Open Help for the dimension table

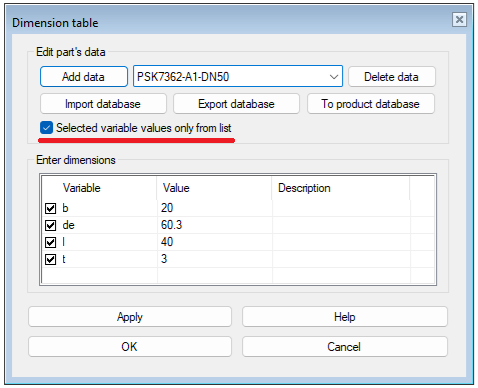click(x=345, y=317)
